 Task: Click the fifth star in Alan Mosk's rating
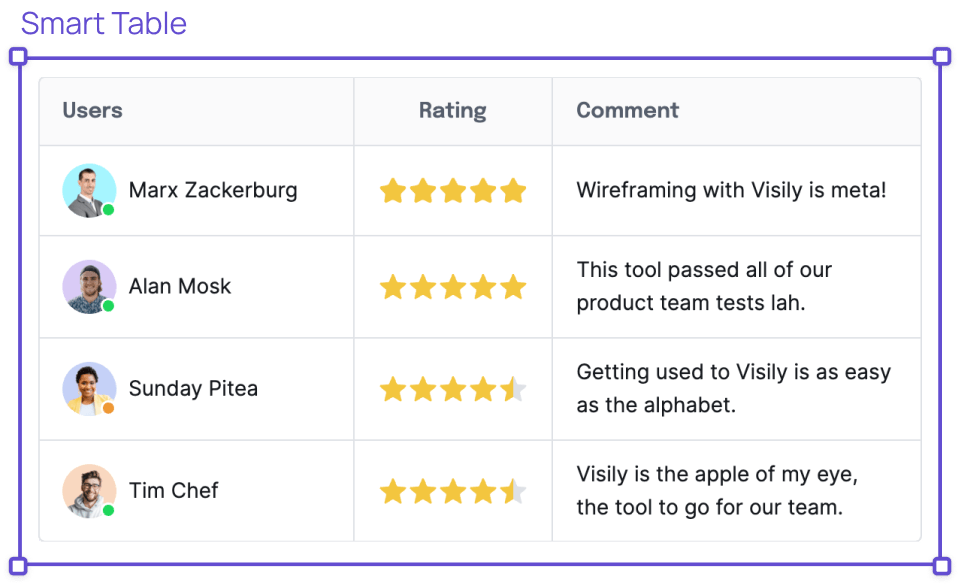click(513, 287)
